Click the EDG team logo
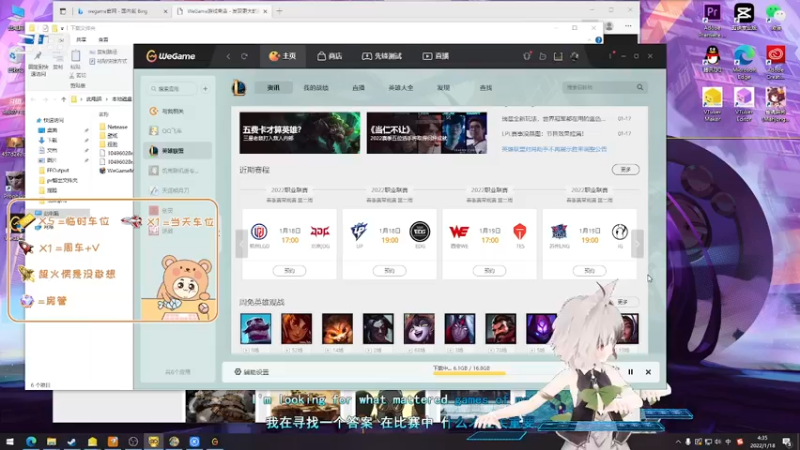Viewport: 800px width, 450px height. 420,232
